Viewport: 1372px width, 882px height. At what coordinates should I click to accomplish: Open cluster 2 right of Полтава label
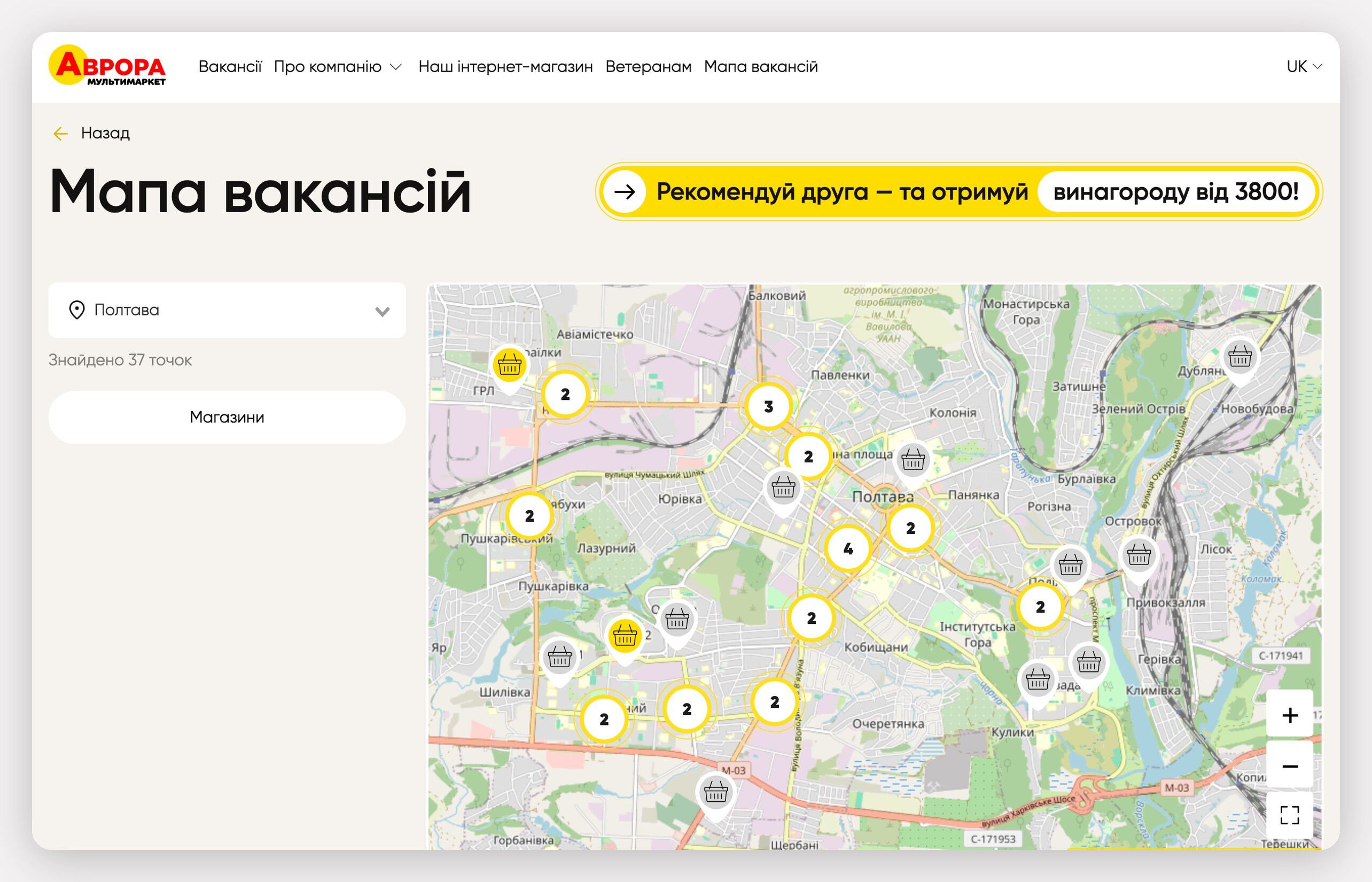pos(911,528)
